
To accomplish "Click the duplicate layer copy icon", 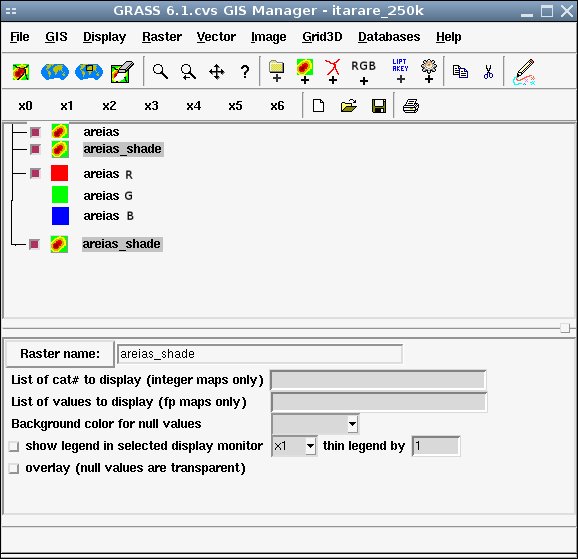I will 460,72.
